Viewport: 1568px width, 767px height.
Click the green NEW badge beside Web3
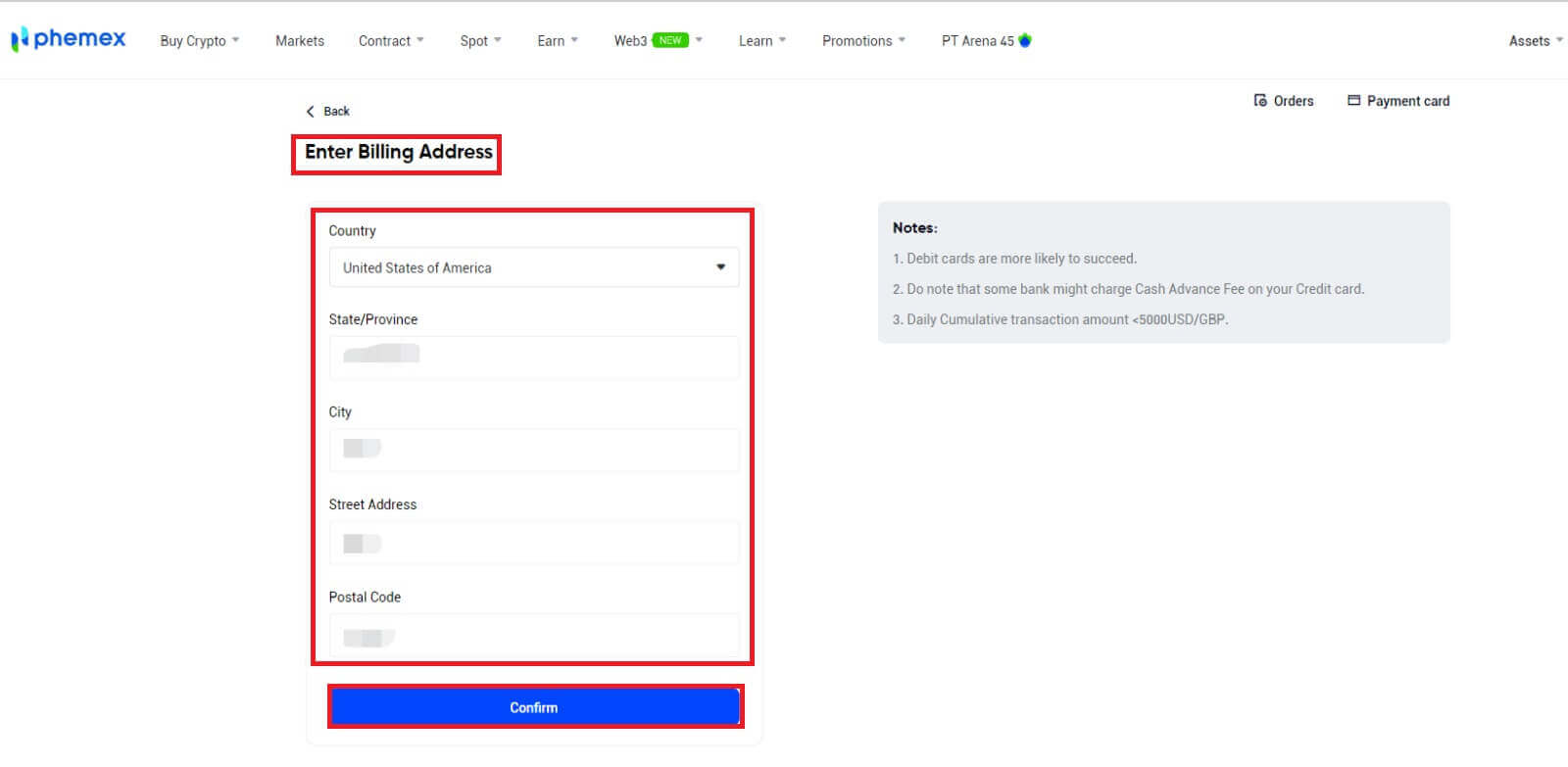(x=670, y=40)
